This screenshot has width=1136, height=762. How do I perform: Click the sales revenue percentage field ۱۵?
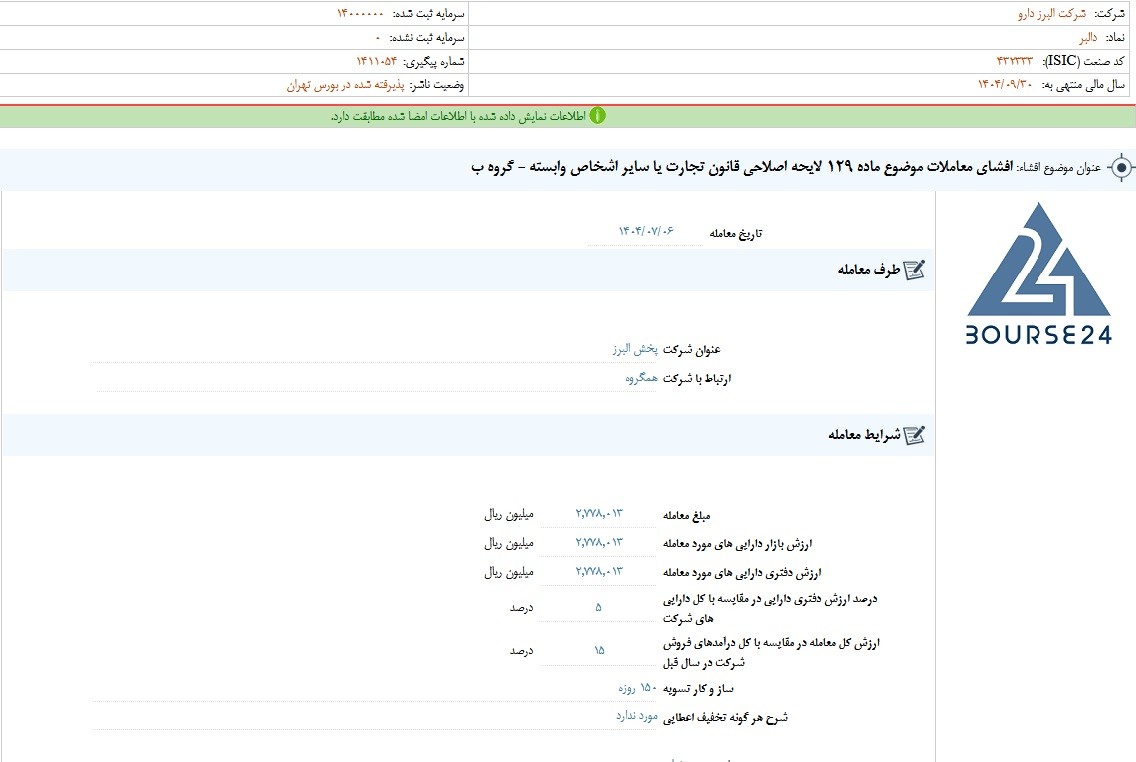598,650
